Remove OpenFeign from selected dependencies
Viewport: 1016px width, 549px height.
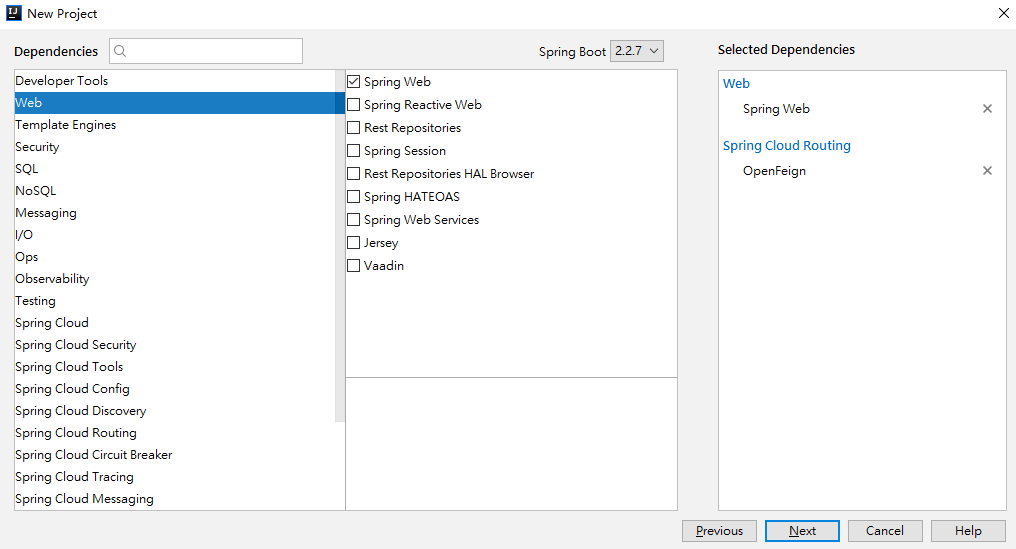click(x=987, y=171)
